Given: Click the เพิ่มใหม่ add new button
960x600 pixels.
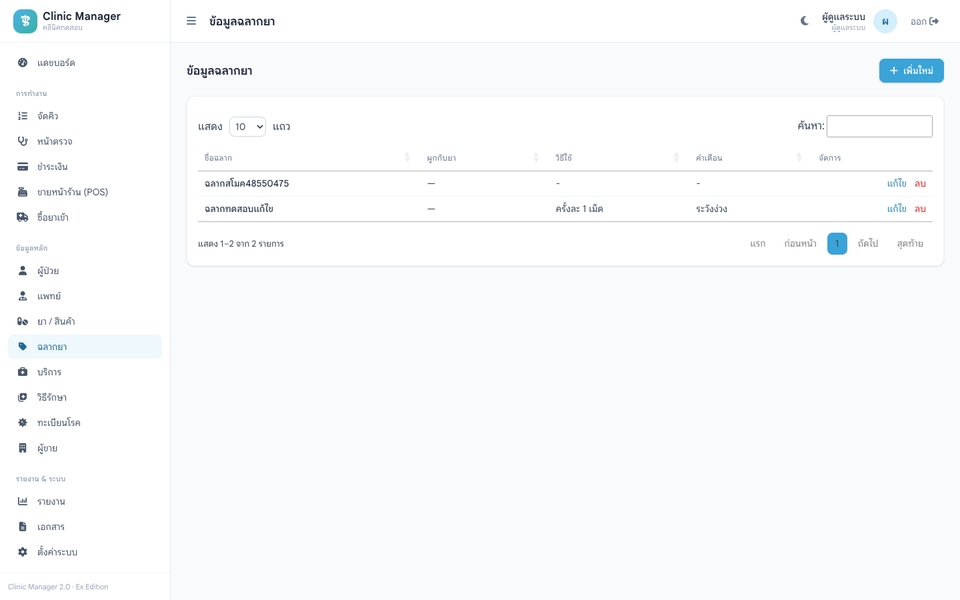Looking at the screenshot, I should point(911,70).
